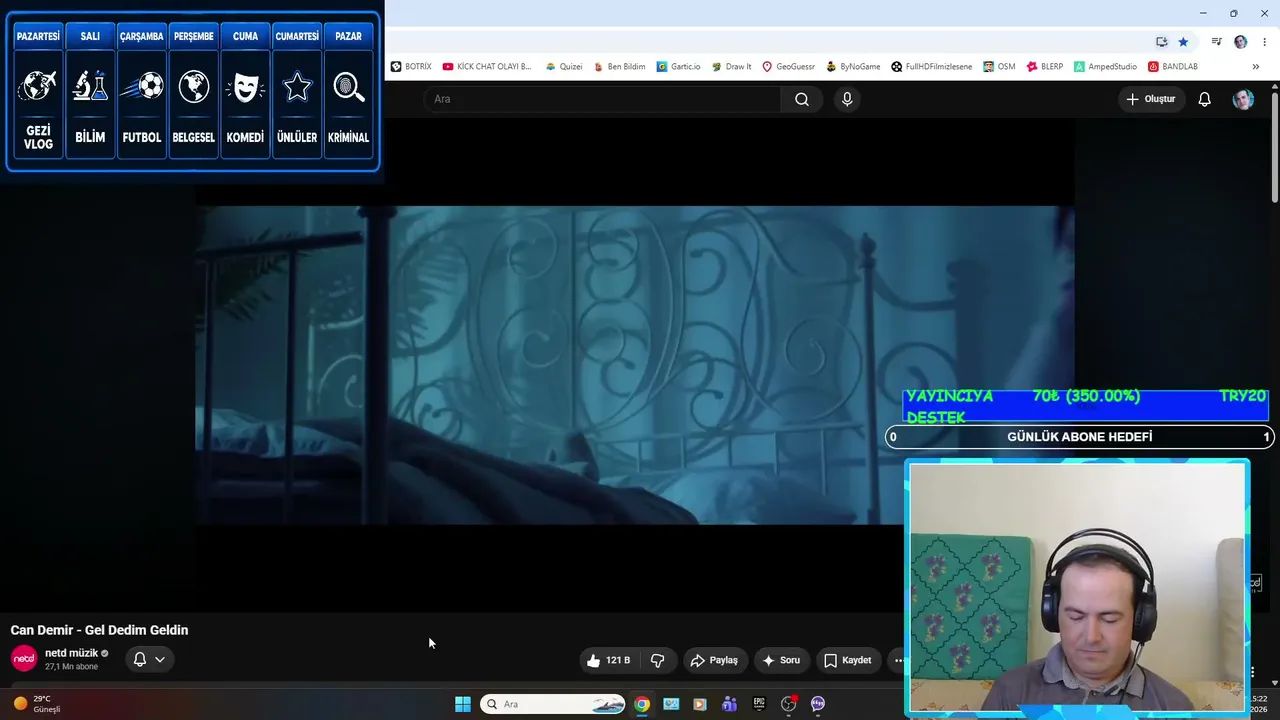Open the Quizei bookmark
This screenshot has width=1280, height=720.
[564, 67]
